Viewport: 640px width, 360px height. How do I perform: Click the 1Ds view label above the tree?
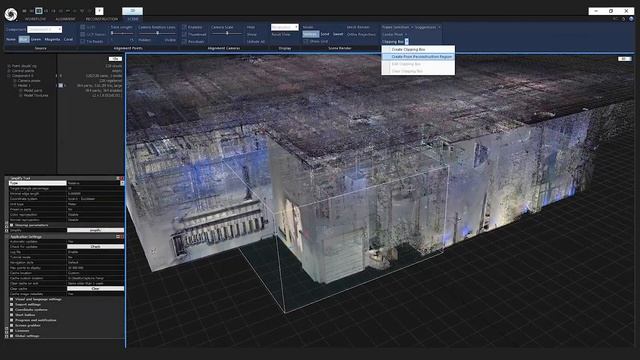[x=116, y=59]
